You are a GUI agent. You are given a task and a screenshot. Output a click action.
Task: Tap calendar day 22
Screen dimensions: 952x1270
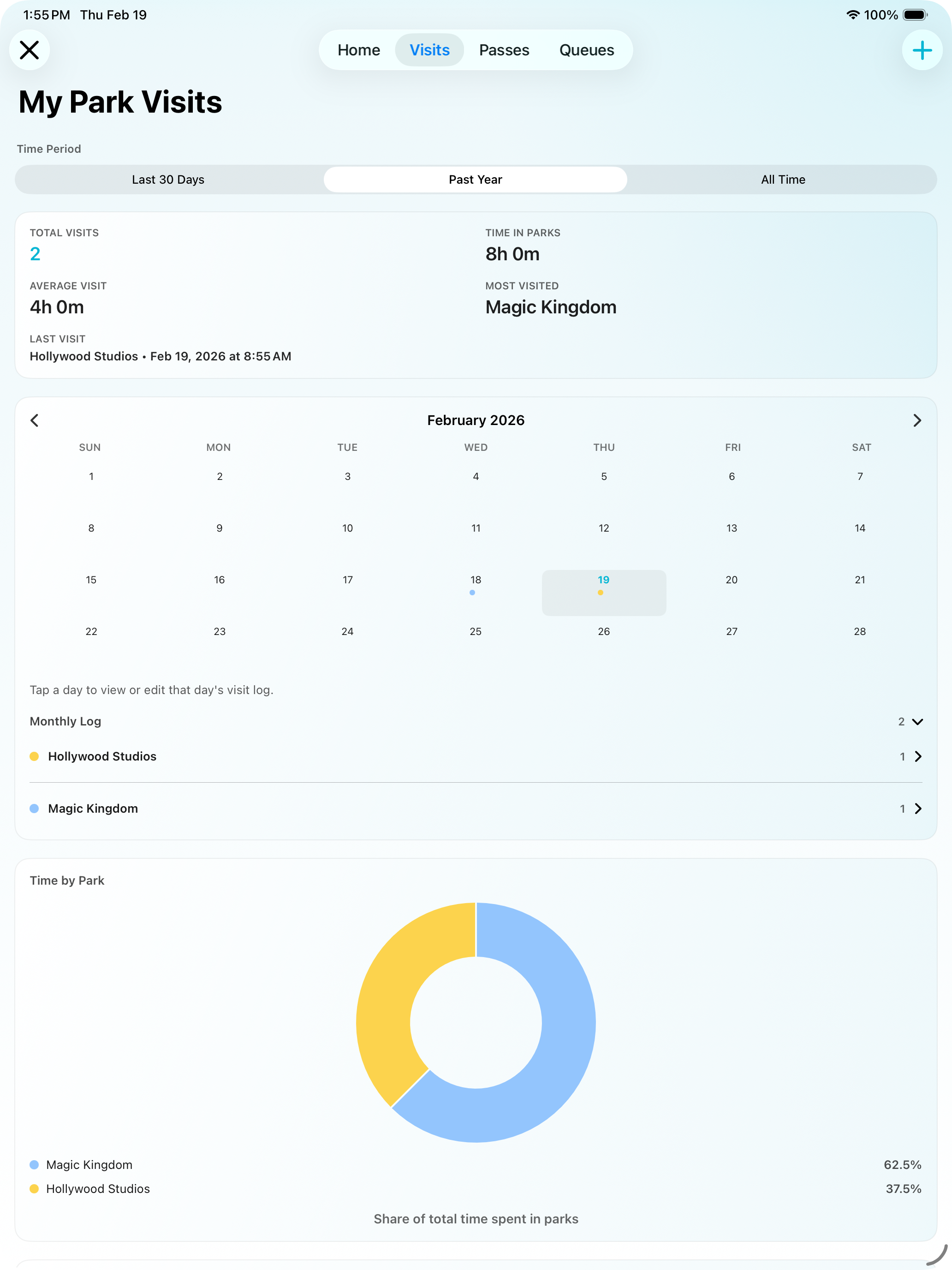coord(91,632)
